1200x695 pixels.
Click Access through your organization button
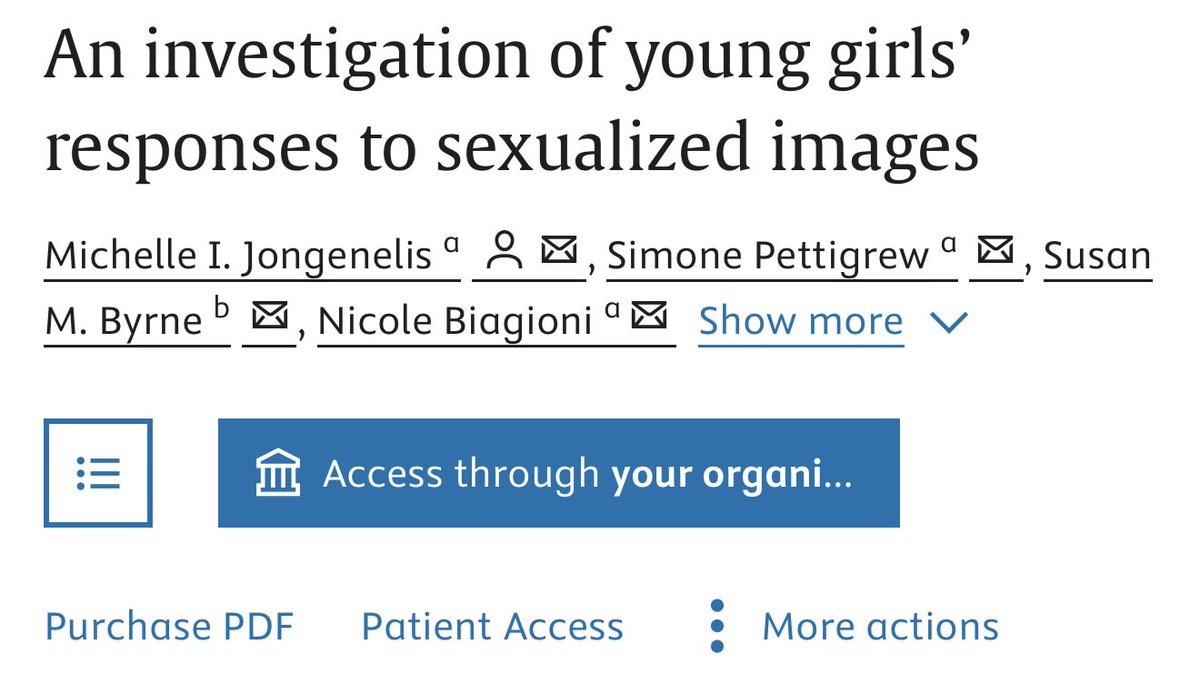[559, 473]
